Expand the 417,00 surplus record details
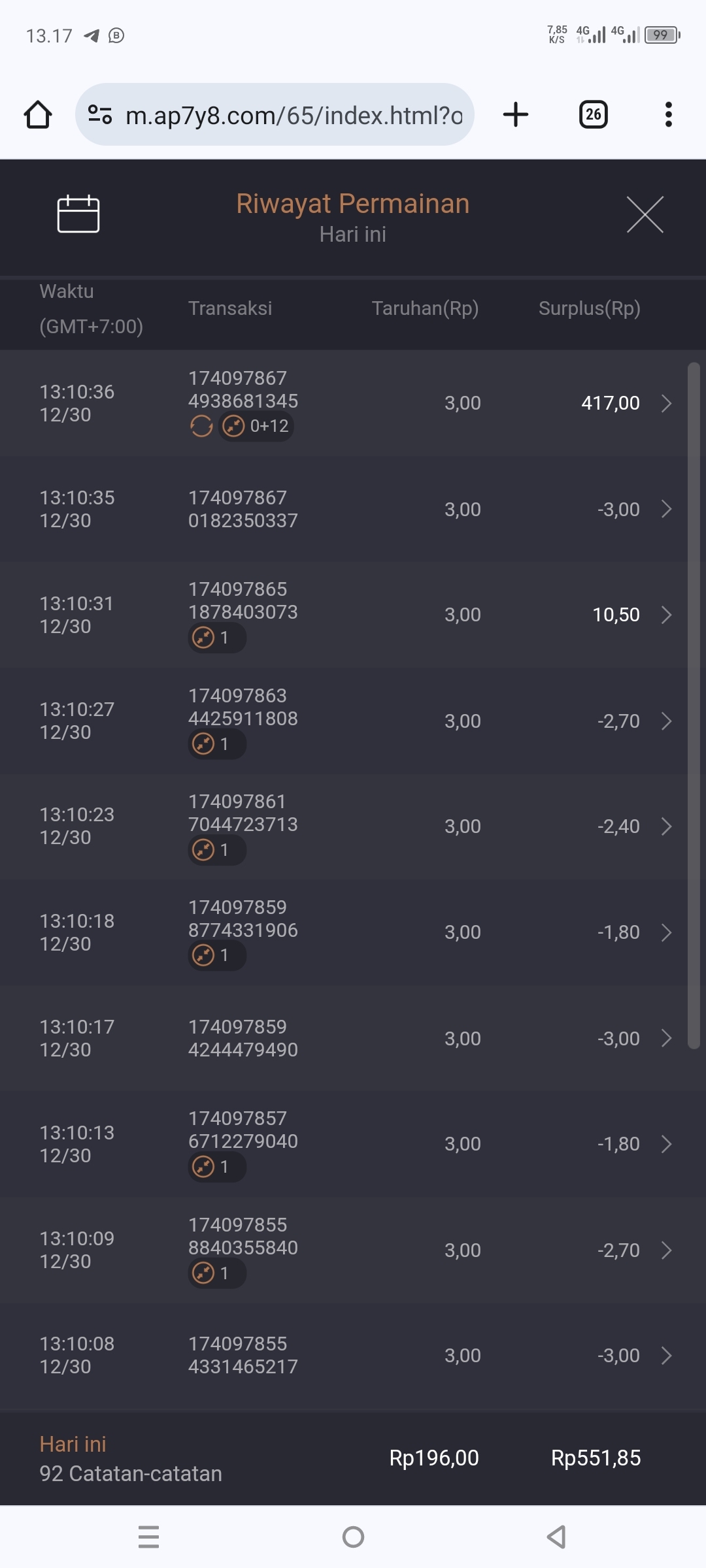706x1568 pixels. pos(666,403)
